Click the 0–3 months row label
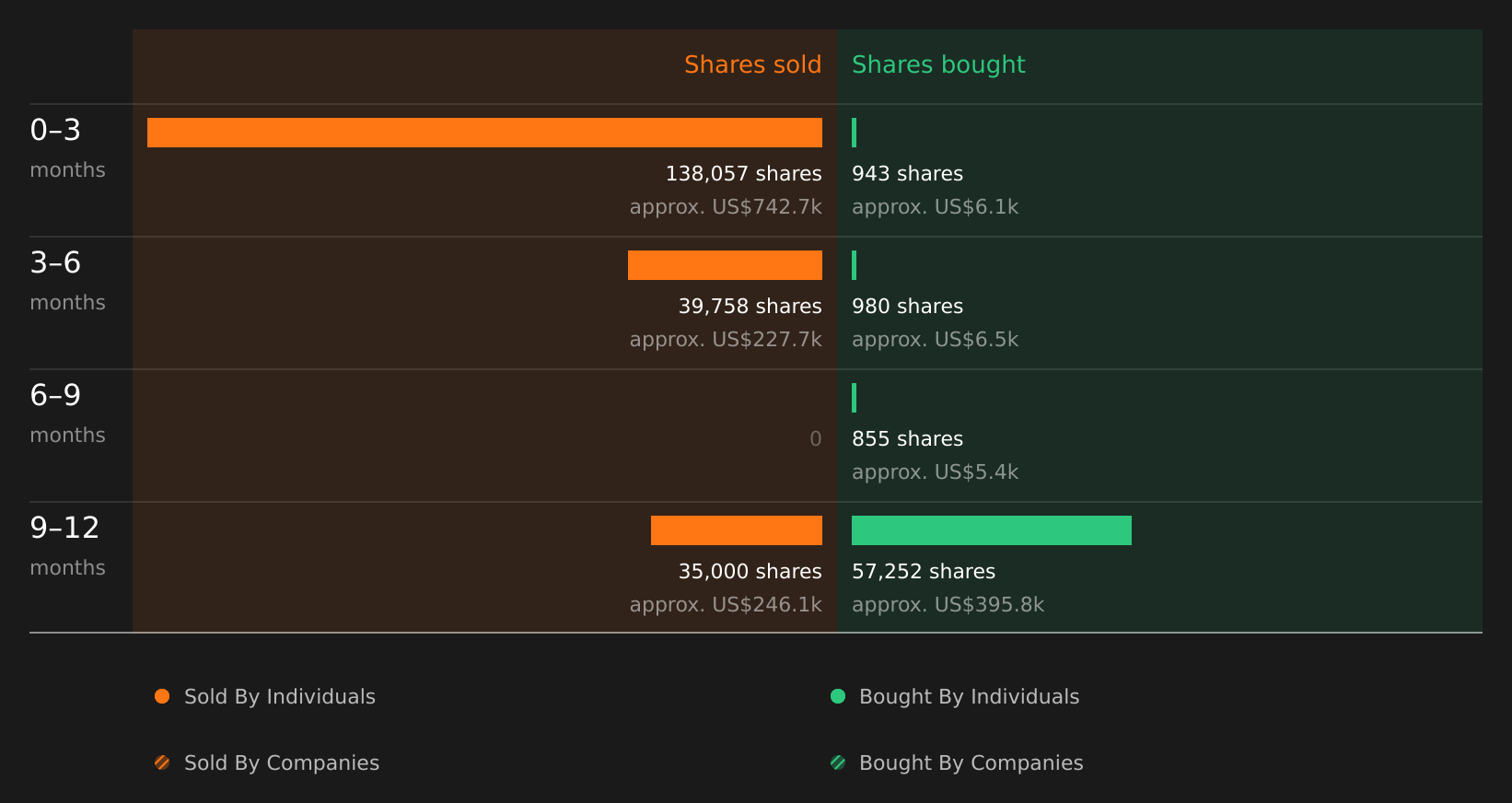This screenshot has width=1512, height=803. (x=67, y=148)
